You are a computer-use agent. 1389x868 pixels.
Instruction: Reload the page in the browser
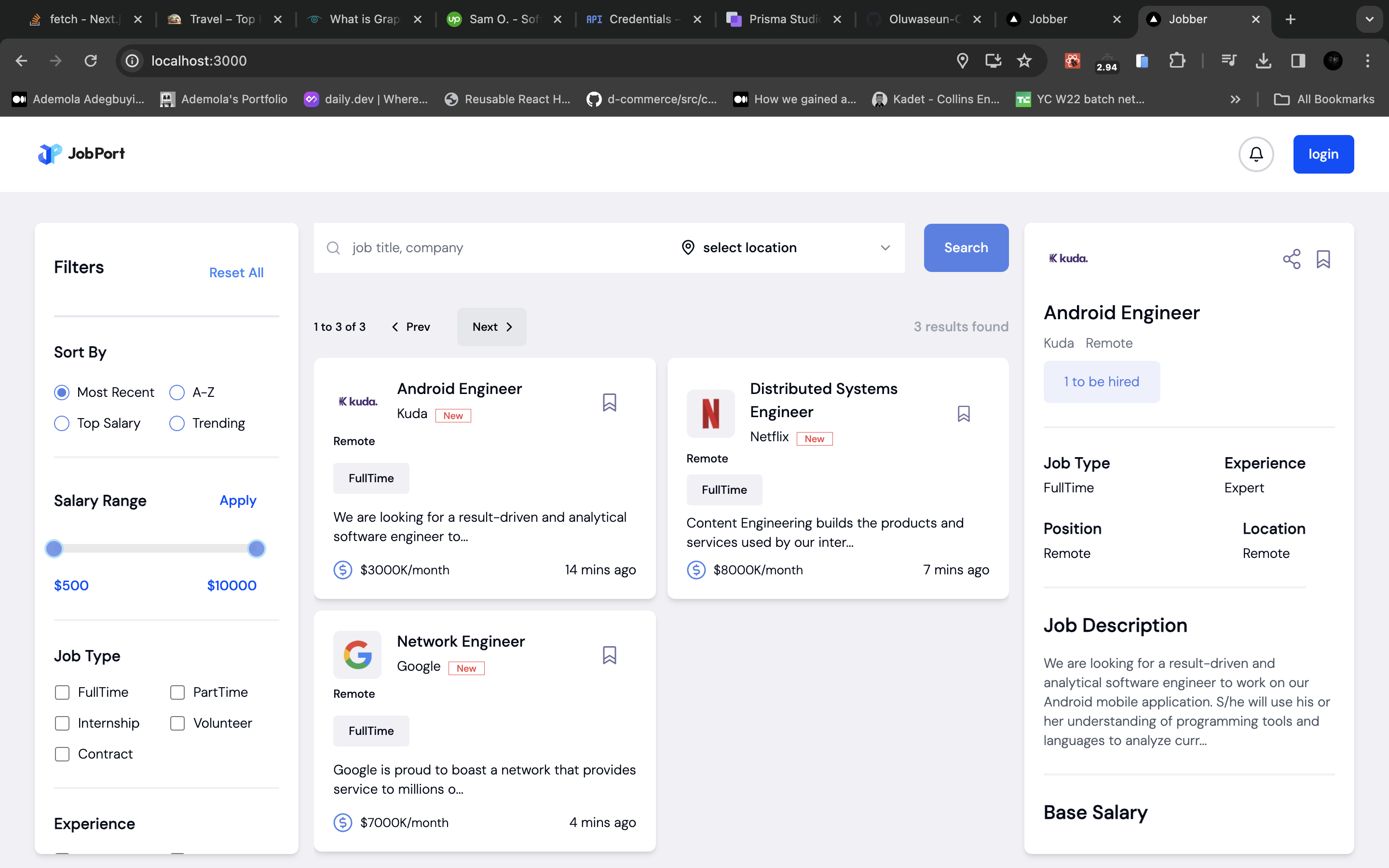click(90, 60)
